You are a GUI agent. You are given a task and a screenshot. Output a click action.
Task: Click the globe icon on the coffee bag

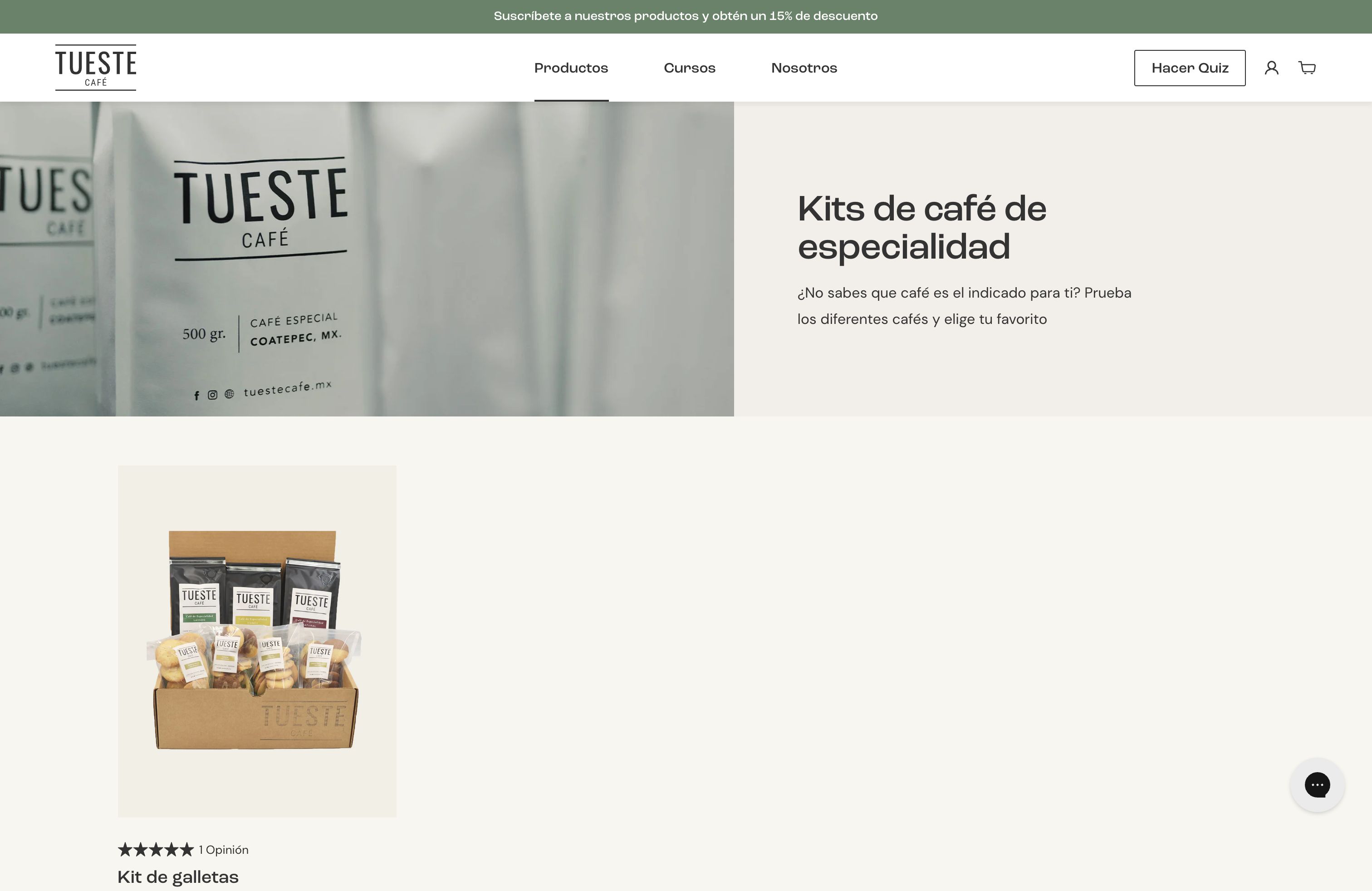click(x=230, y=395)
